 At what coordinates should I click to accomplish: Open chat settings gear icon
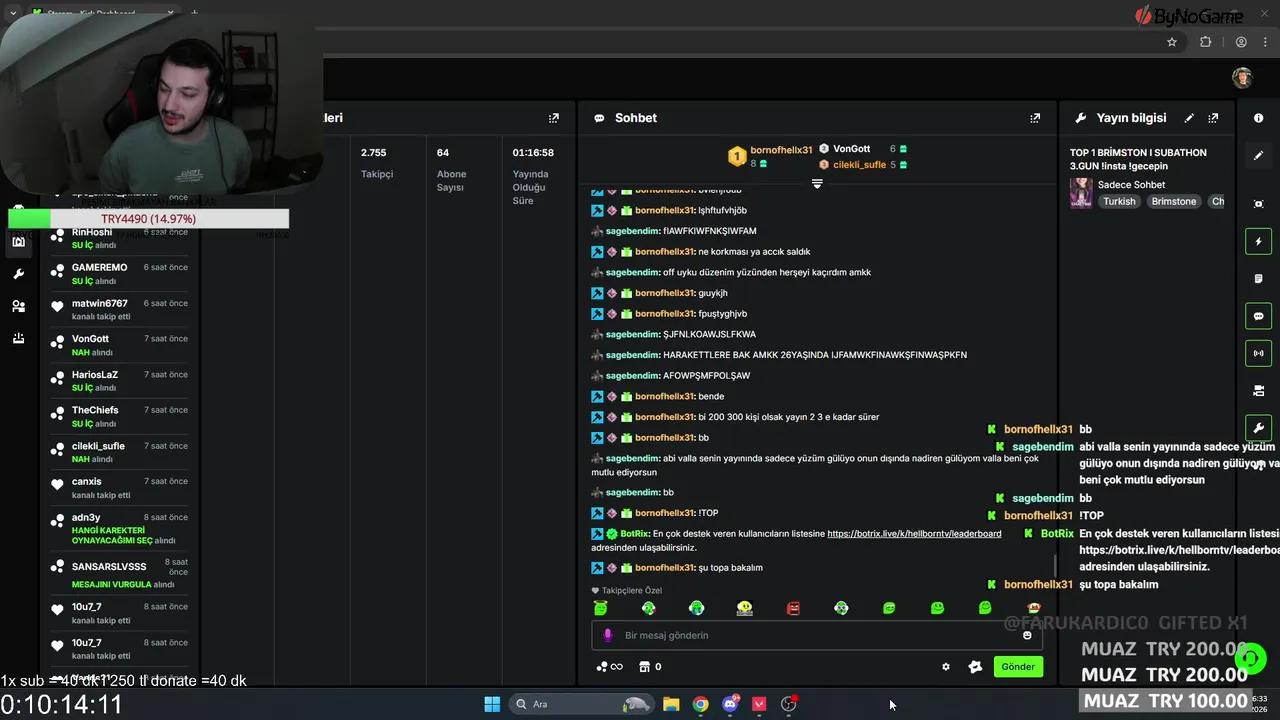[946, 667]
